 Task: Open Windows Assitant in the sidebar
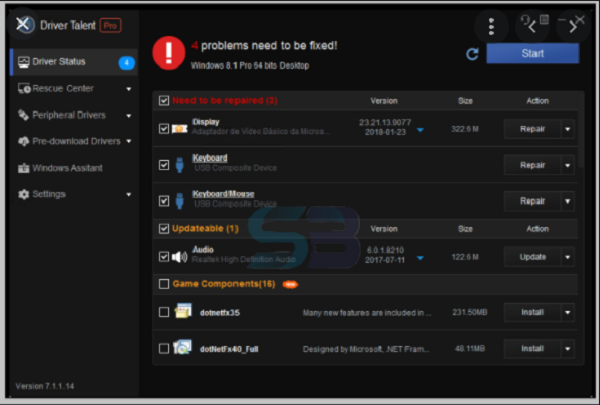(74, 168)
